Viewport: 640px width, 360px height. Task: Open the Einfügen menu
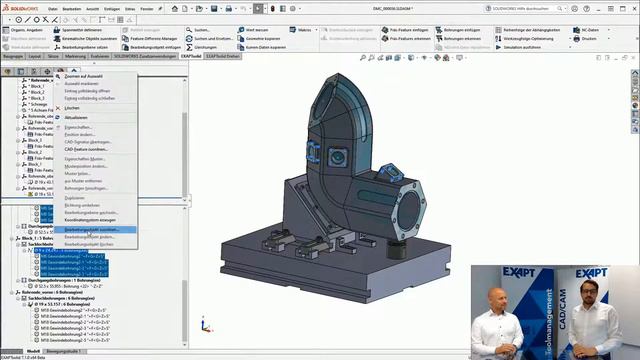coord(112,9)
